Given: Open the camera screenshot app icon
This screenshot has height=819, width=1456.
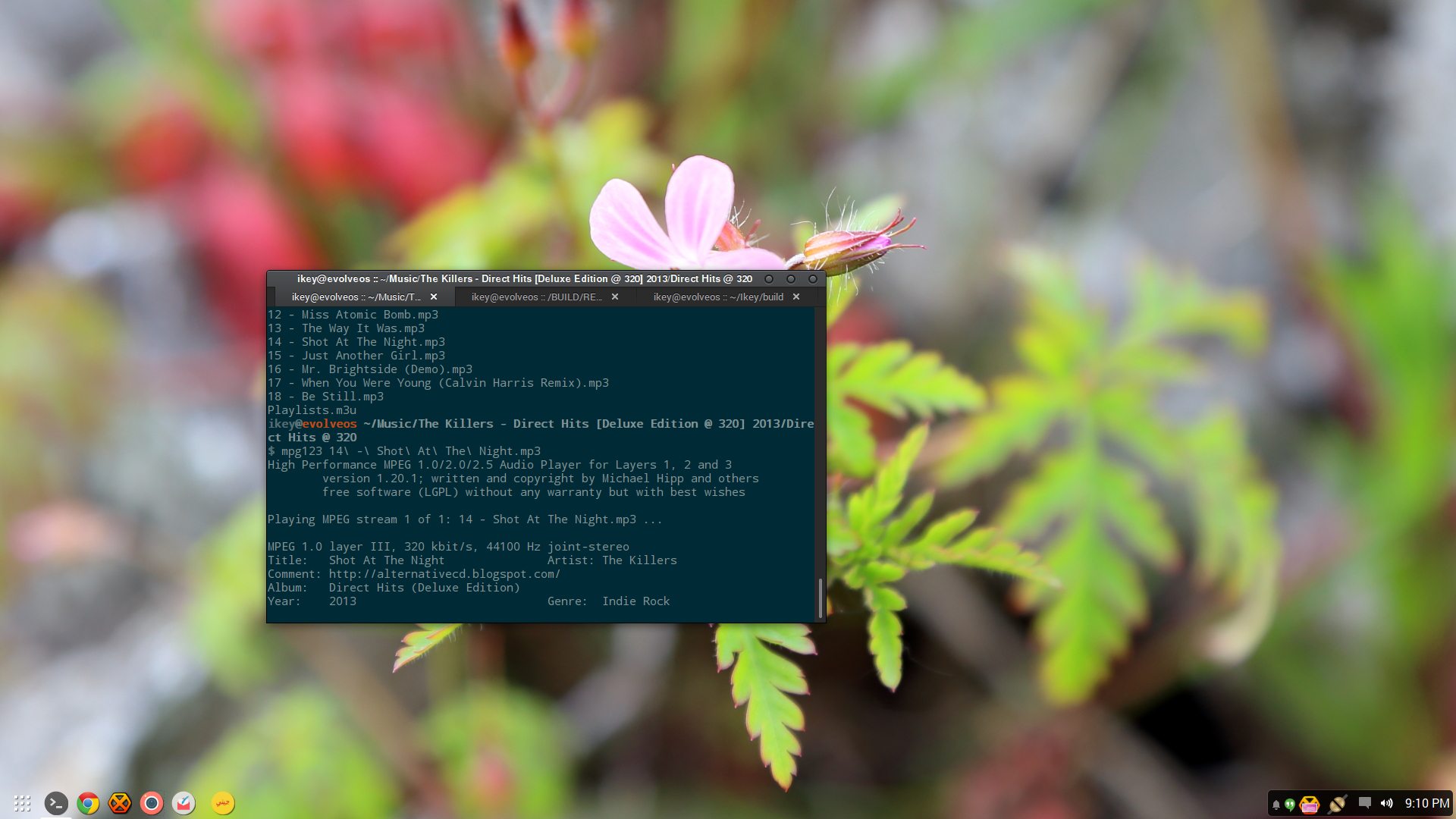Looking at the screenshot, I should (152, 803).
